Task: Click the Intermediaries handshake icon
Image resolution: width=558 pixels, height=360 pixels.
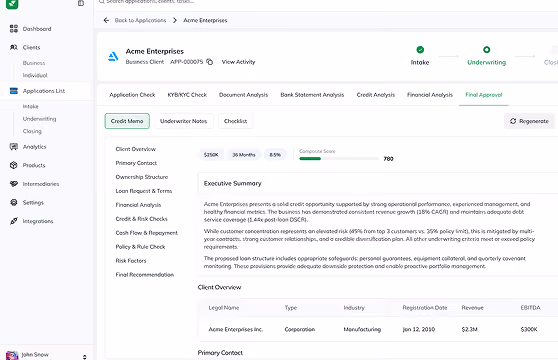Action: [14, 184]
